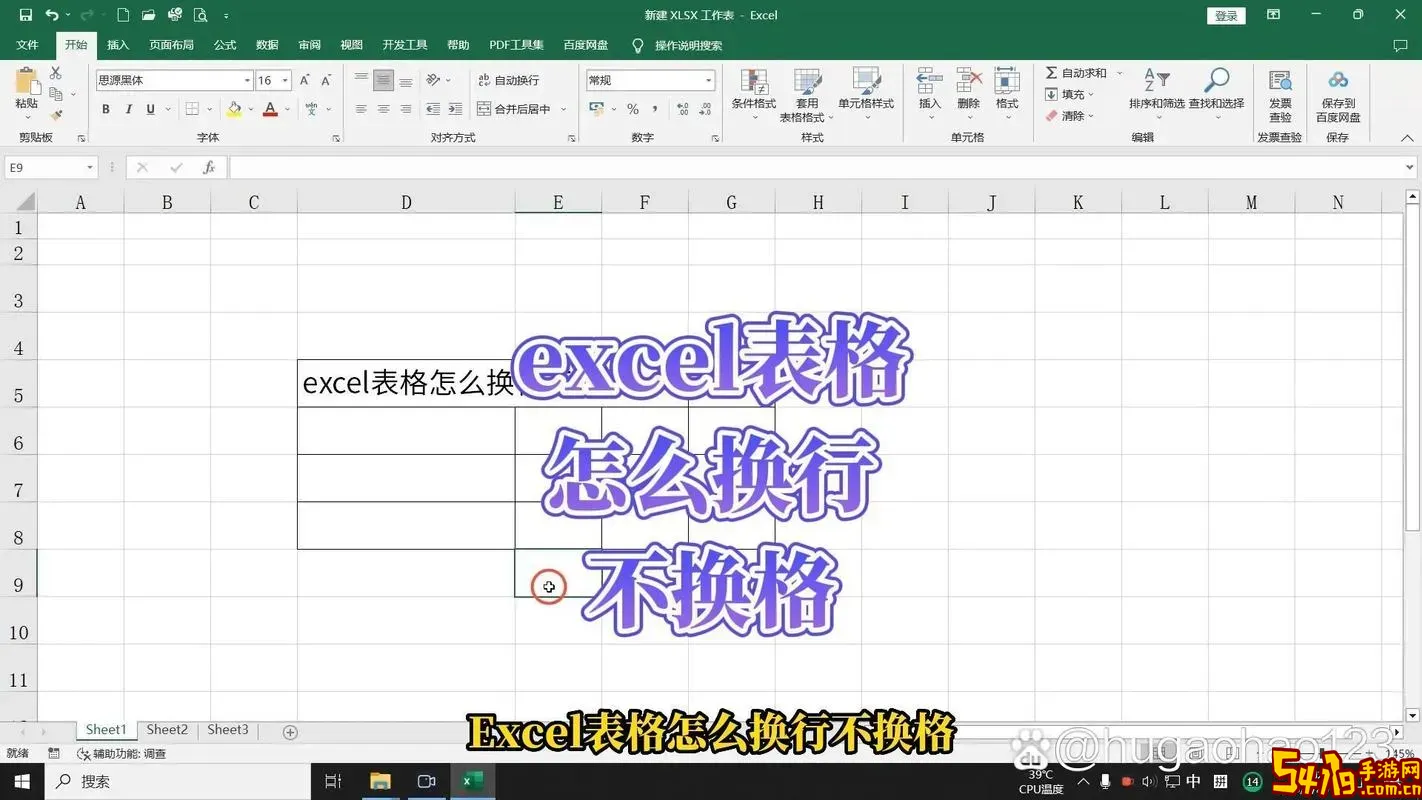
Task: Apply comma style
Action: point(655,109)
